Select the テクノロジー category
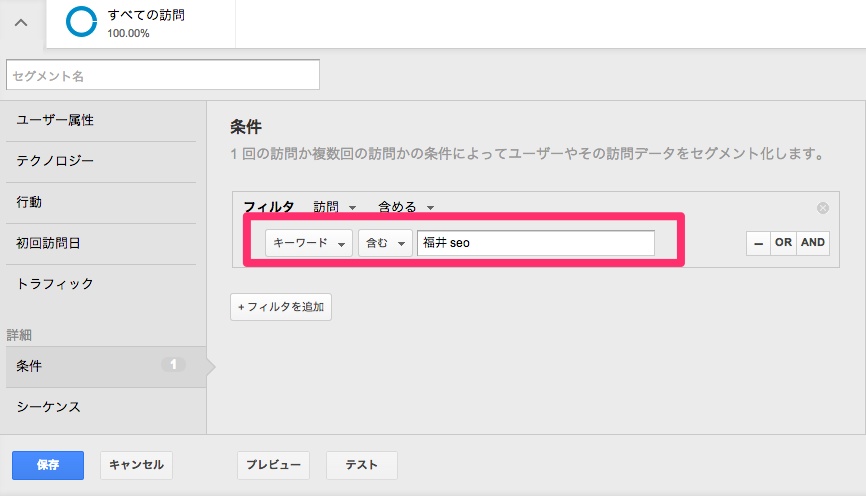The width and height of the screenshot is (866, 496). (x=103, y=161)
